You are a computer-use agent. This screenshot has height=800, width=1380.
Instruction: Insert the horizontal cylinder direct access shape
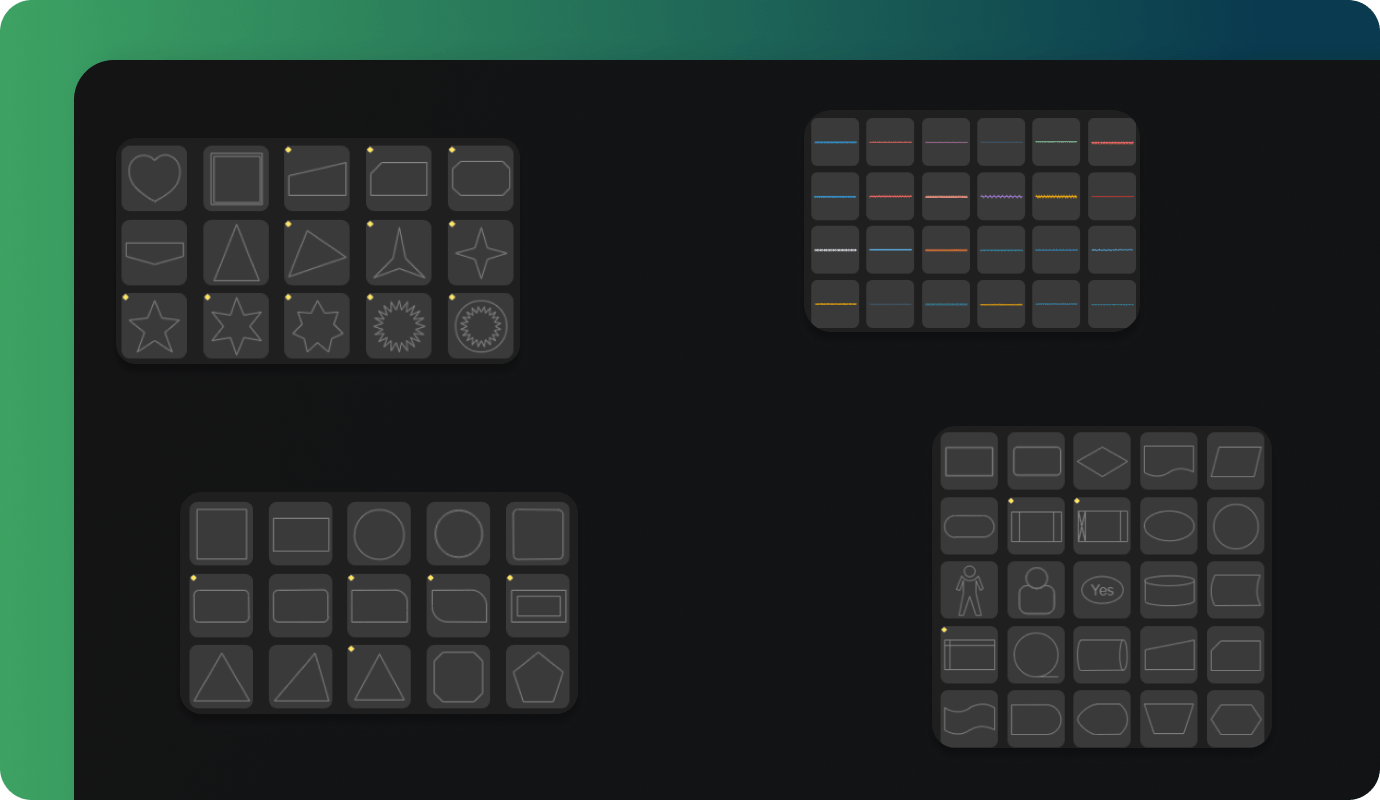click(x=1102, y=655)
